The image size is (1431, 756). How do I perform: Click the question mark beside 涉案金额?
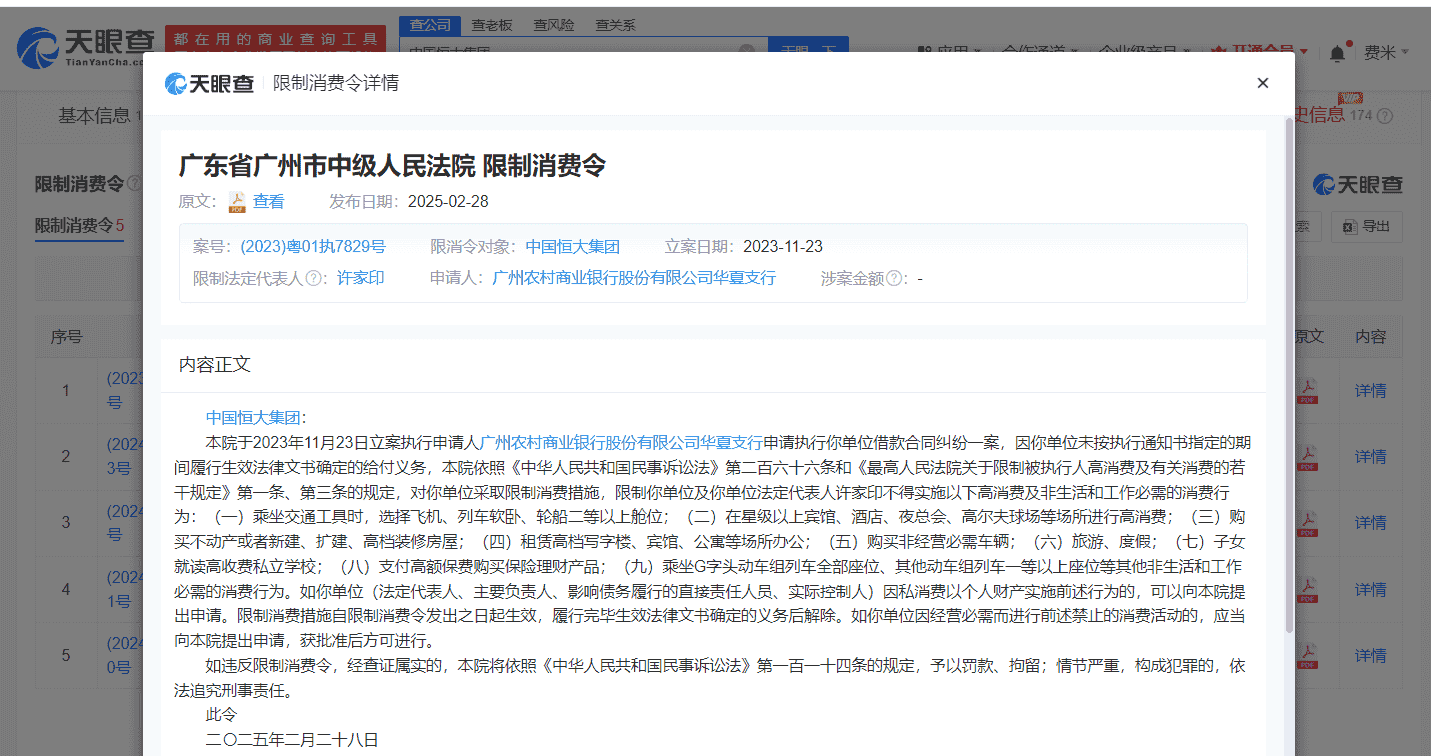[896, 277]
